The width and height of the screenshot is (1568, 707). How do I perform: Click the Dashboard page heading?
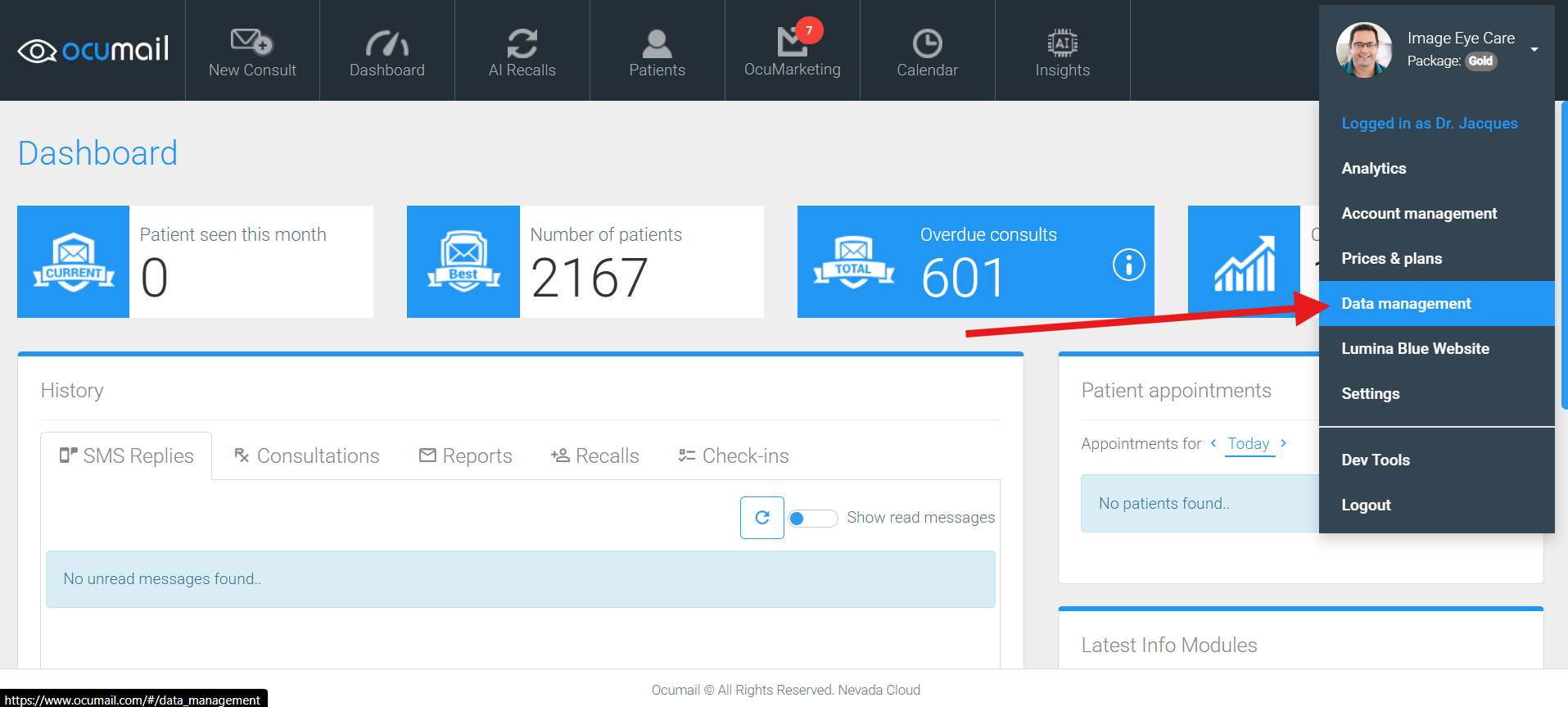97,153
